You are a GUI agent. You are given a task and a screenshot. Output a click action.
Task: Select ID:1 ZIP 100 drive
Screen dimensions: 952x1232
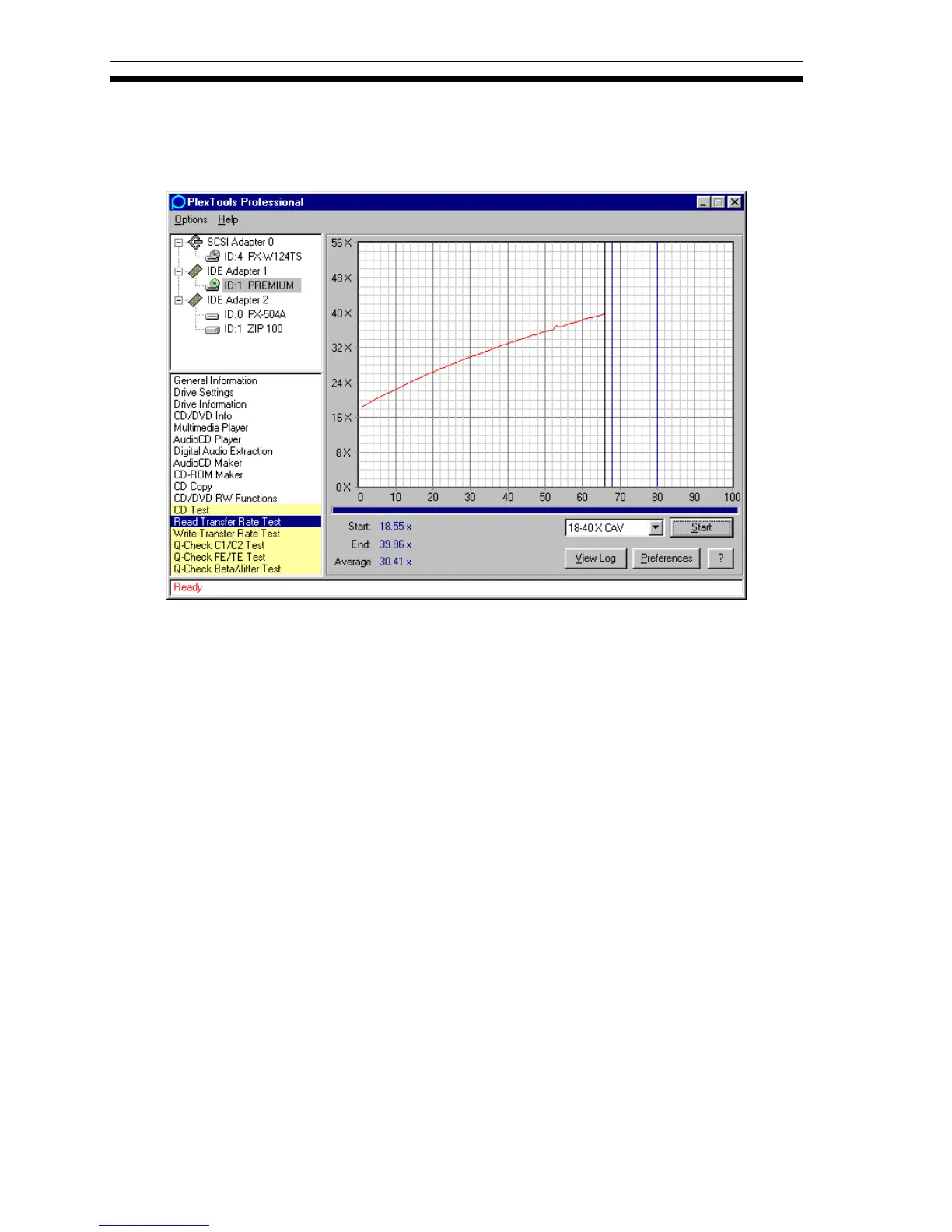coord(254,329)
